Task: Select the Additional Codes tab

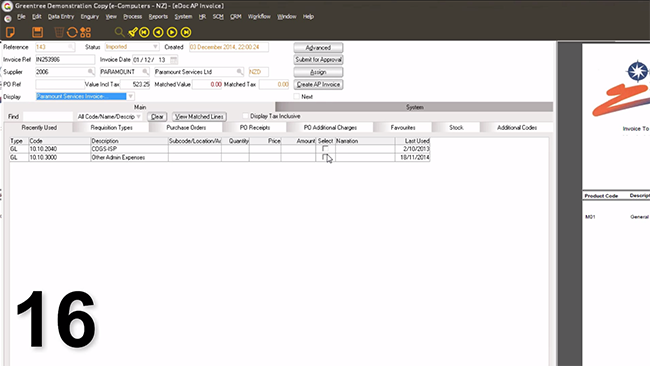Action: (517, 128)
